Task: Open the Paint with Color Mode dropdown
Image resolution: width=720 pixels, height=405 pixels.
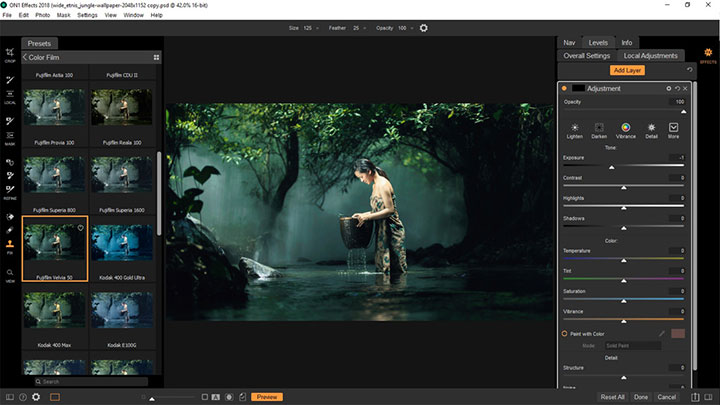Action: 630,345
